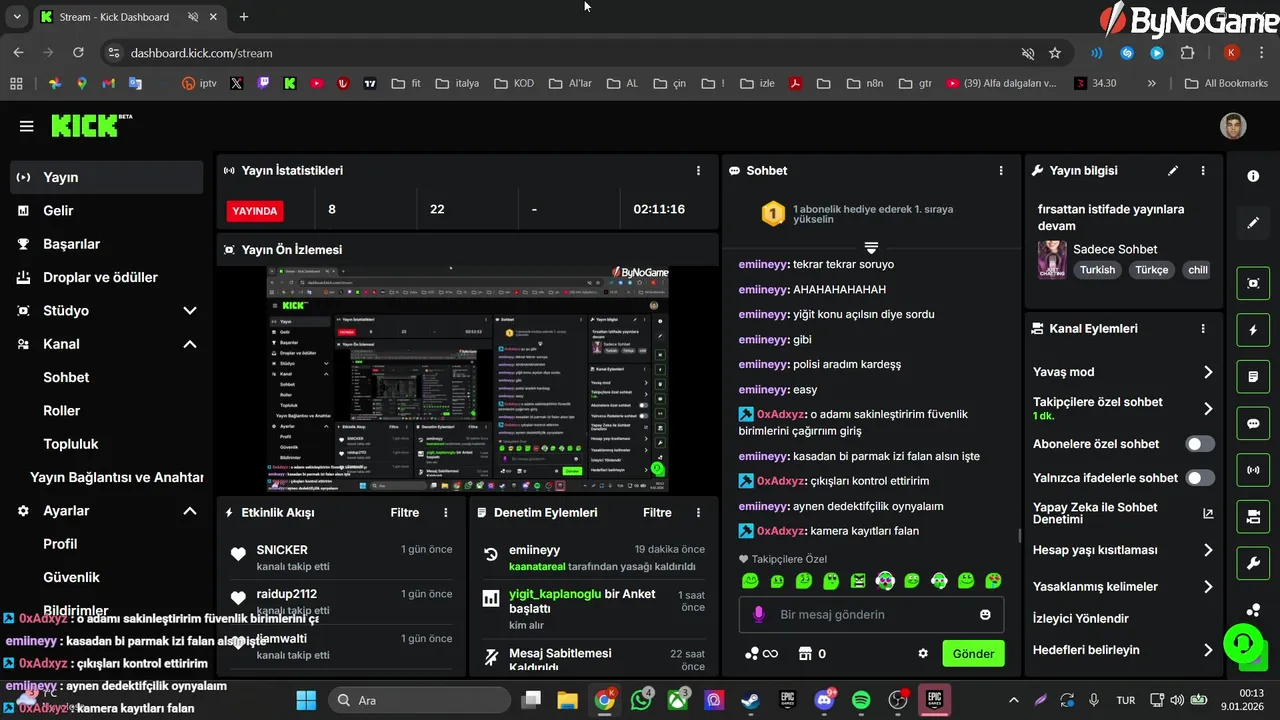Open Yavaş mod options chevron
Image resolution: width=1280 pixels, height=720 pixels.
(1208, 372)
